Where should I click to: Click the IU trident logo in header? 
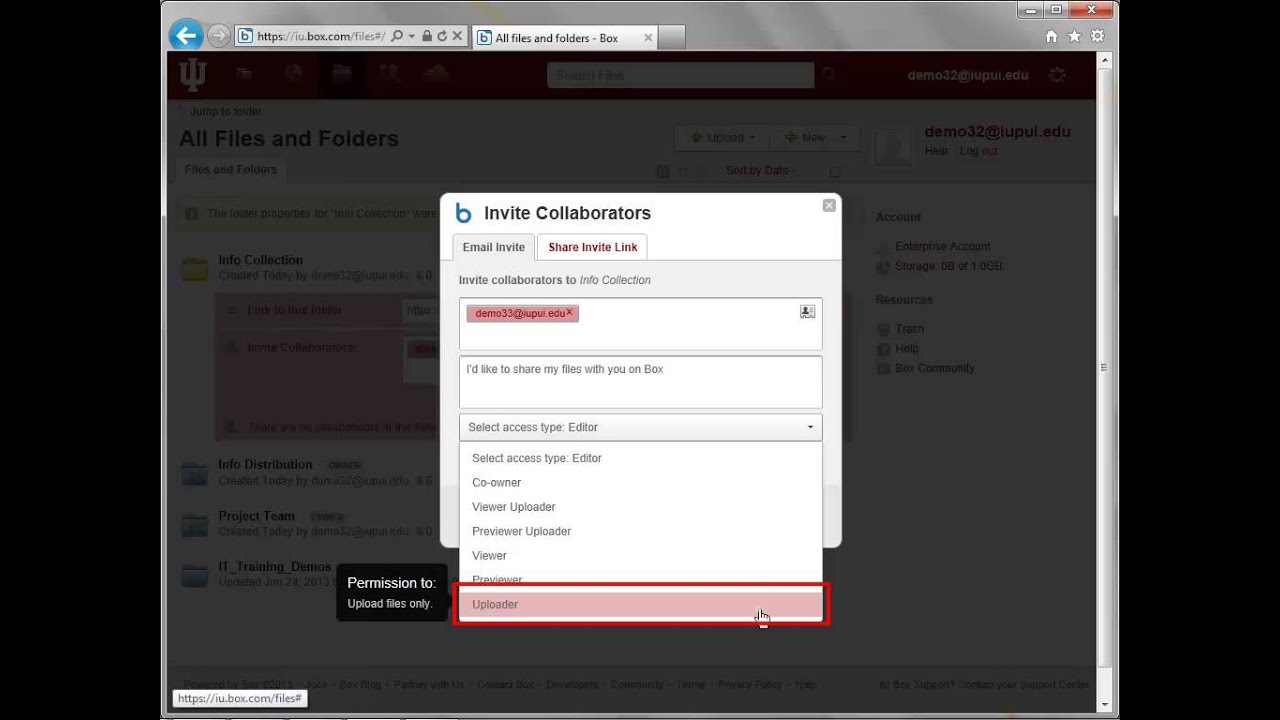pyautogui.click(x=192, y=74)
